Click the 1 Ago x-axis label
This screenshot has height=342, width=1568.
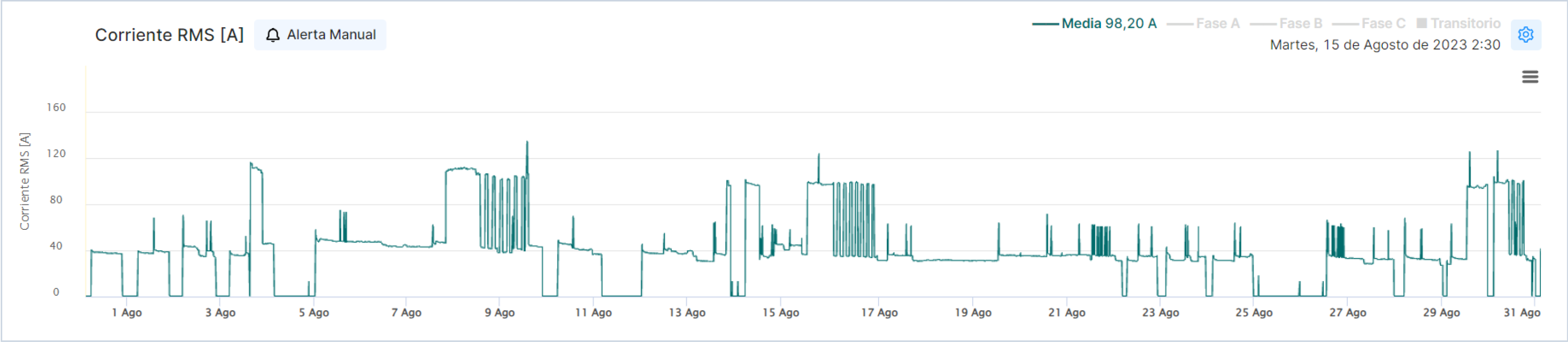pos(127,313)
